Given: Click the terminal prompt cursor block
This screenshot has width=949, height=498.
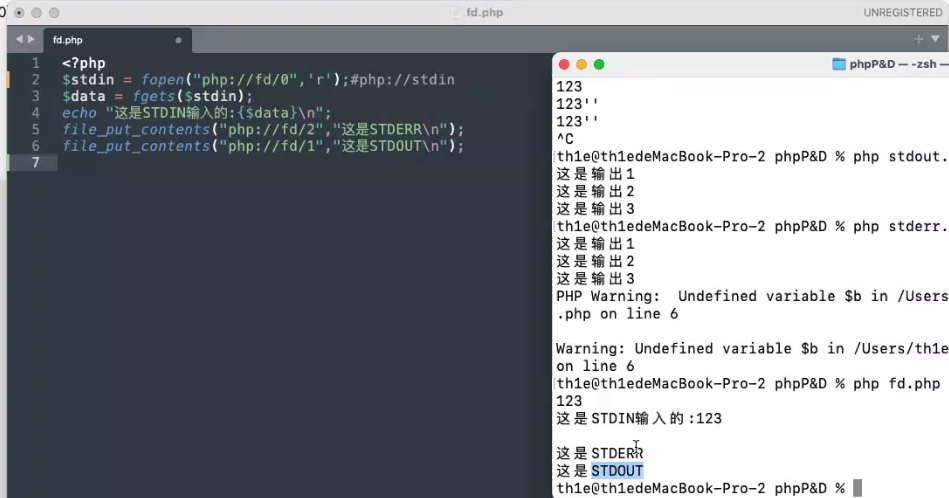Looking at the screenshot, I should (x=857, y=488).
